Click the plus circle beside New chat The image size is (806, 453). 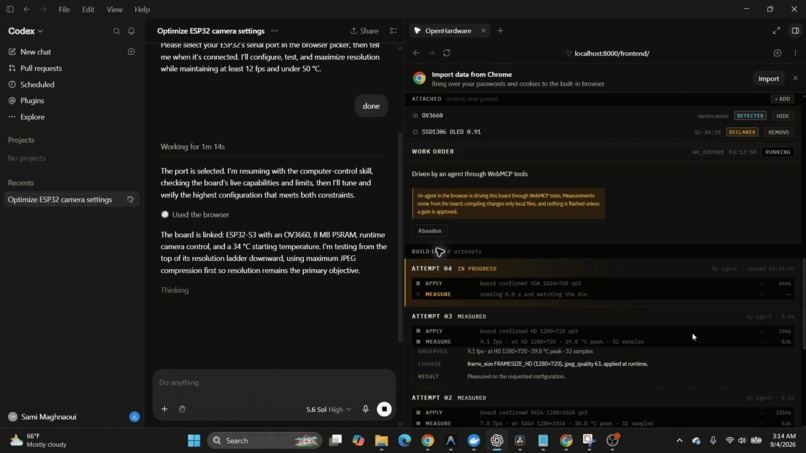[x=131, y=52]
